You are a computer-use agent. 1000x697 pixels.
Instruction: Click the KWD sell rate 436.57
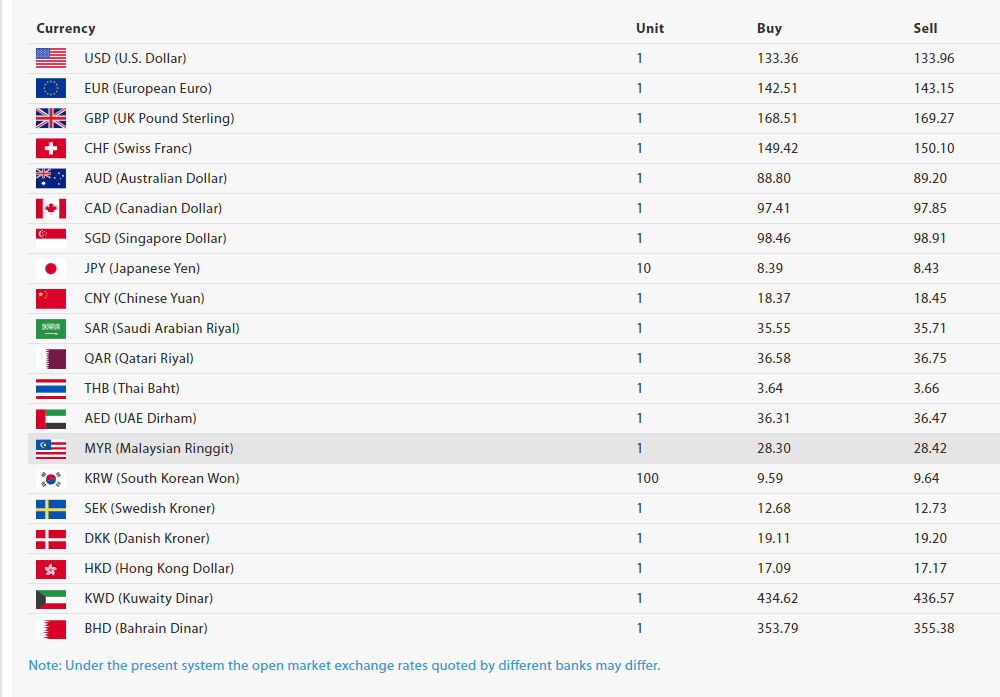(933, 598)
